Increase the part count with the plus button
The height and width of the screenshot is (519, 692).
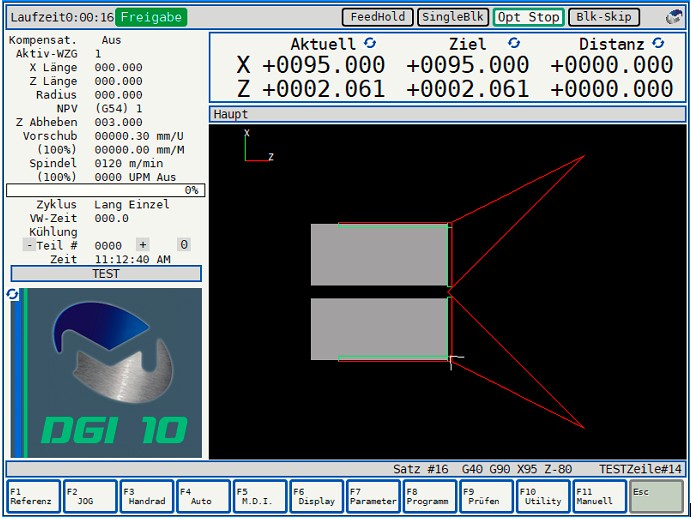tap(143, 244)
